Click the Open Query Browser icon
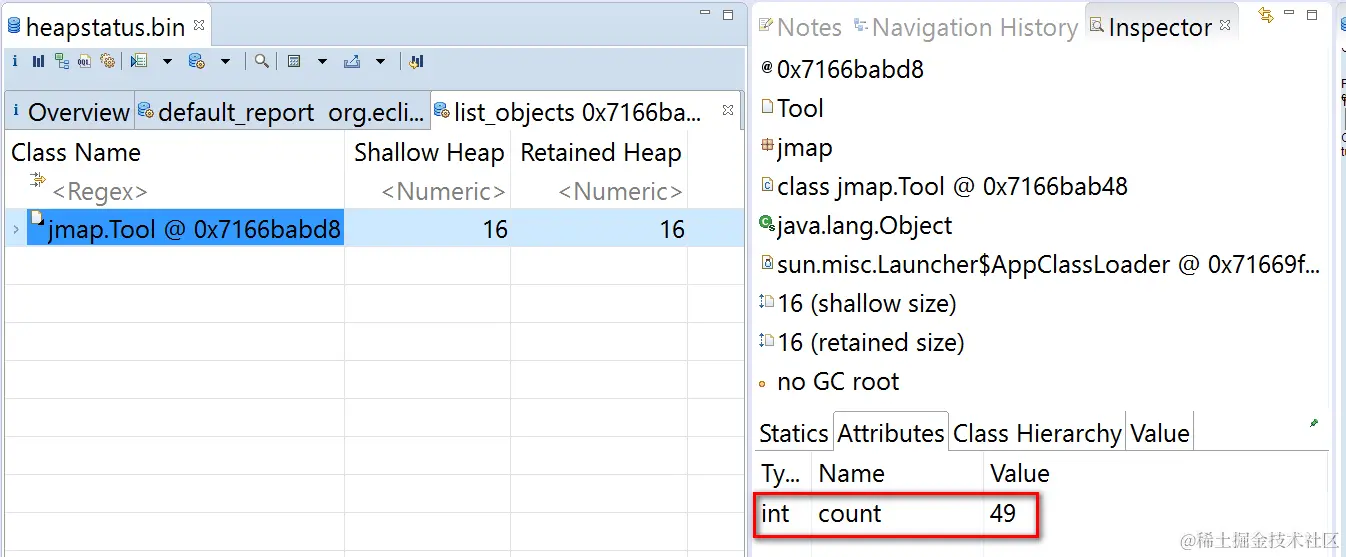 click(x=197, y=61)
